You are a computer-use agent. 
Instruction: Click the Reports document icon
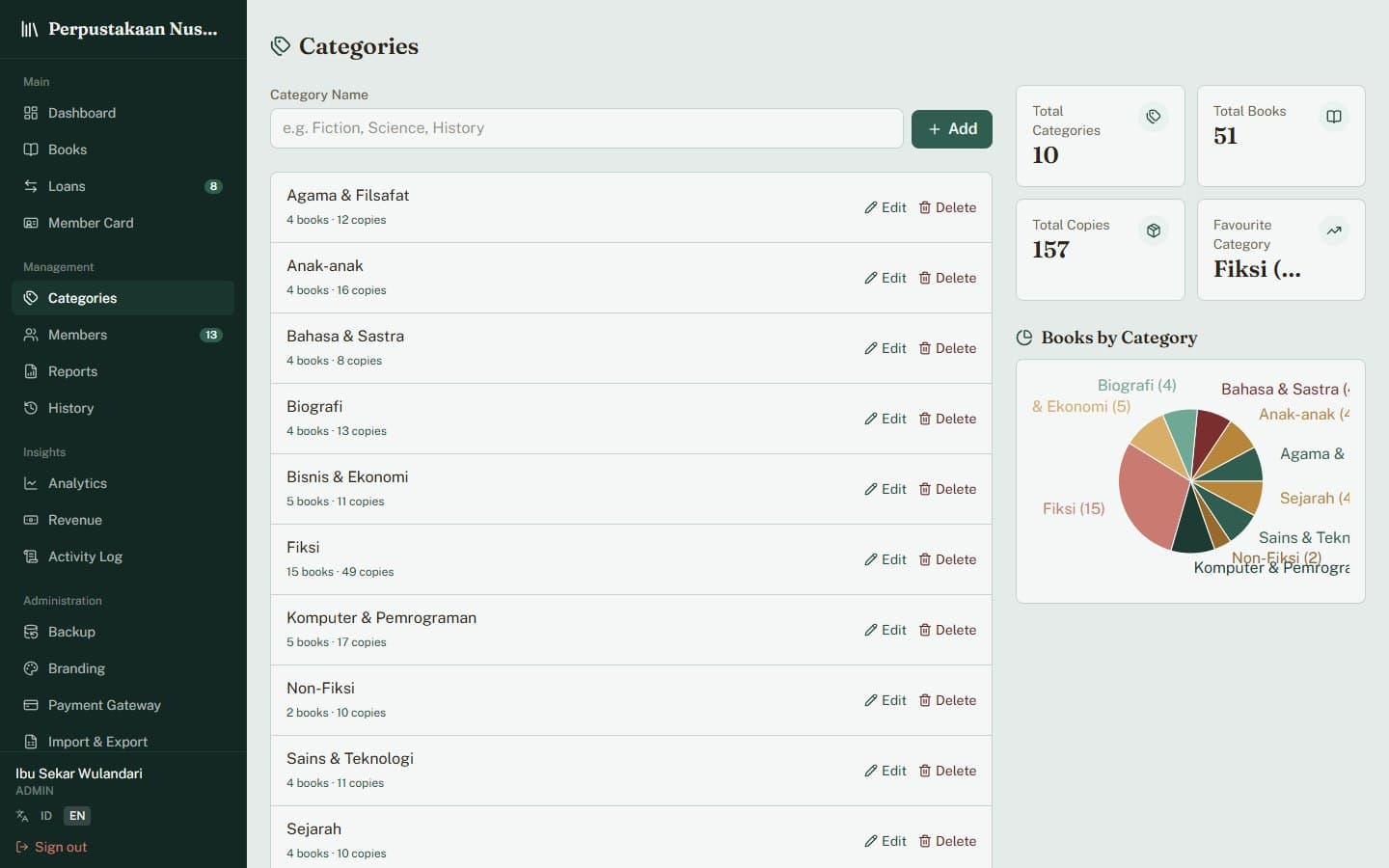click(31, 371)
